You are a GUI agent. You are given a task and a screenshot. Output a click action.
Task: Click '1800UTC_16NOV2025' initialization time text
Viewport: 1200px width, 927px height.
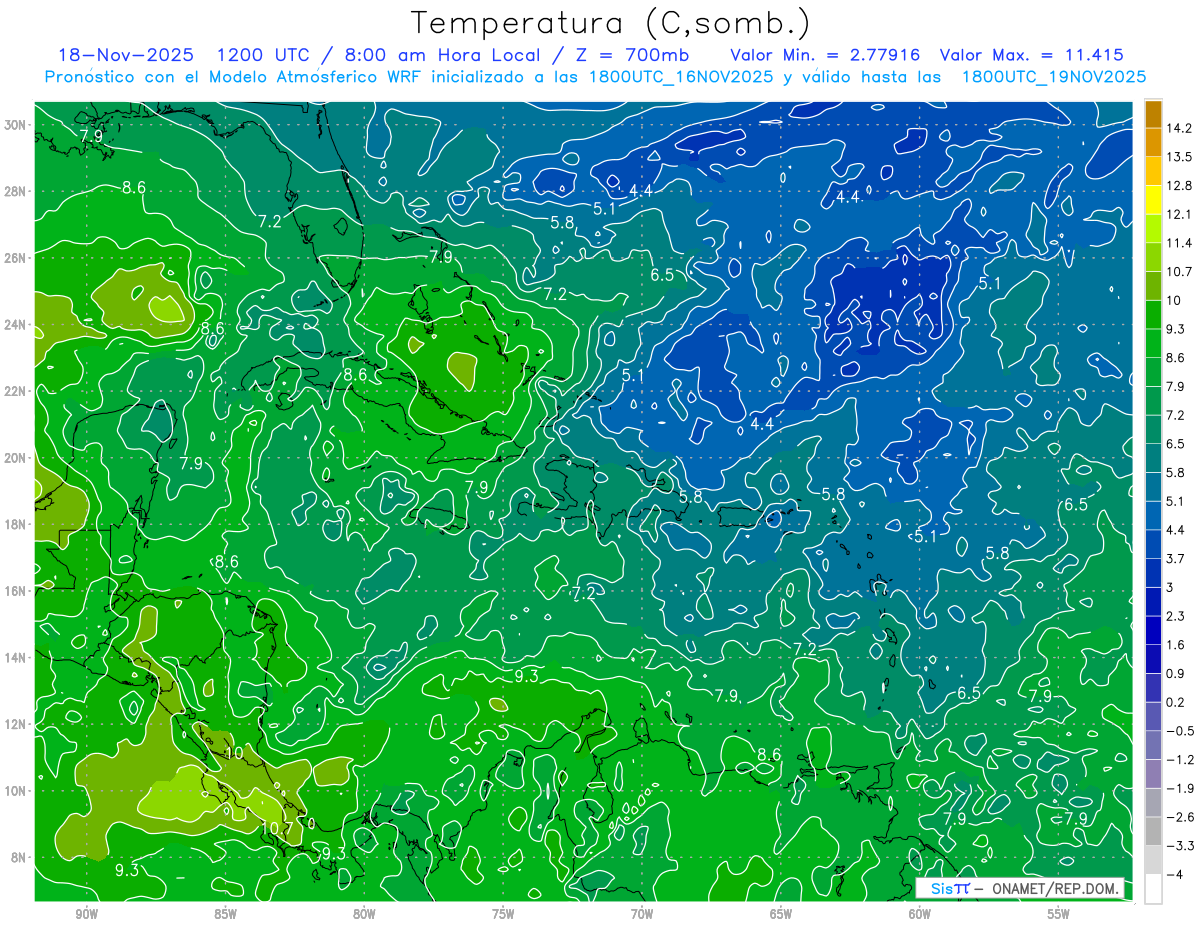(681, 76)
